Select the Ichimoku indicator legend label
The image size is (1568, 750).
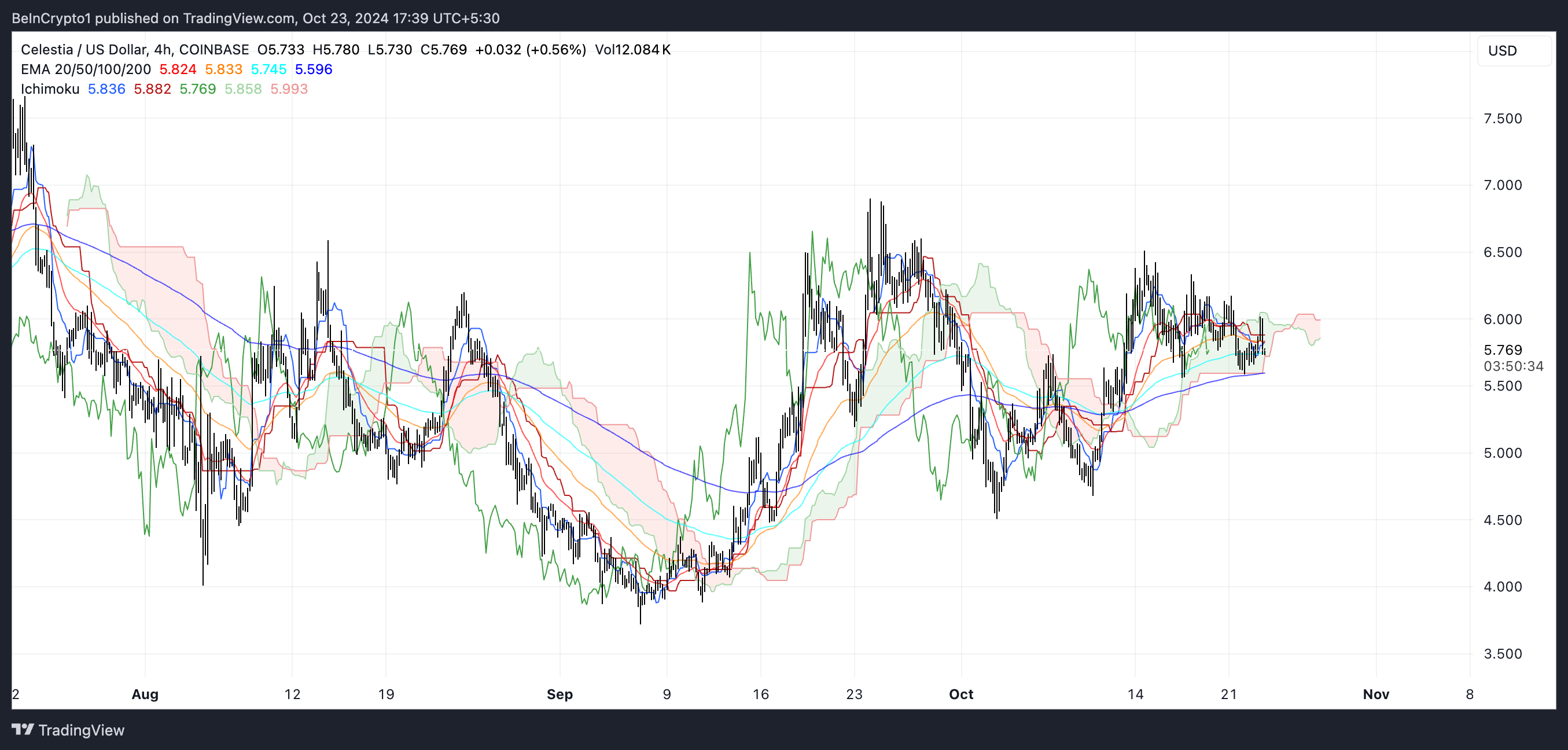[50, 89]
